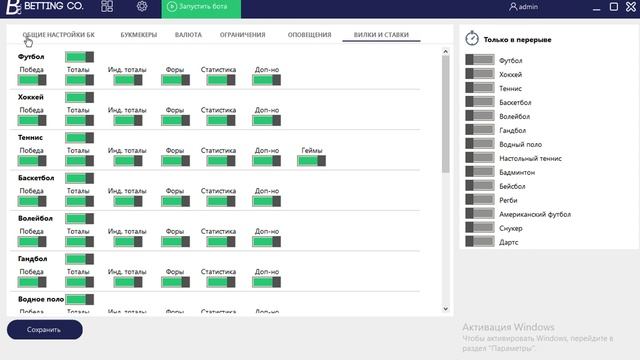The height and width of the screenshot is (360, 640).
Task: Disable the main Теннис switch
Action: click(x=80, y=138)
